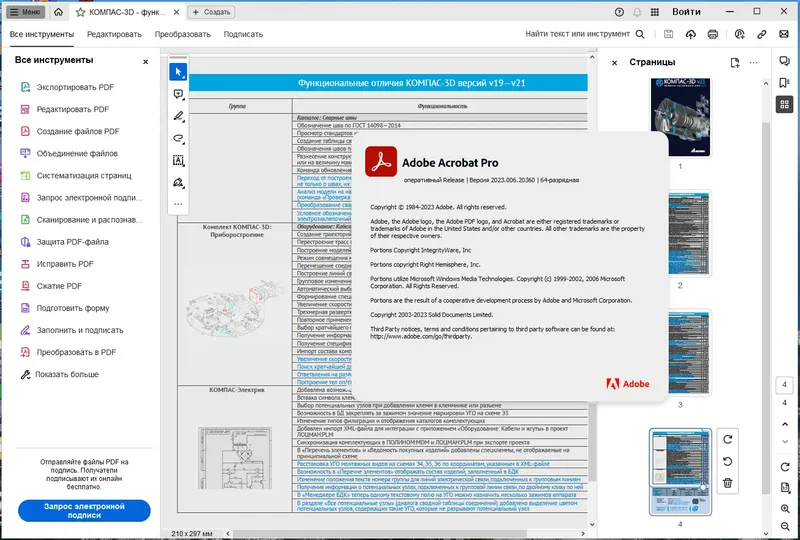Image resolution: width=800 pixels, height=540 pixels.
Task: Select page 1 thumbnail
Action: click(x=680, y=117)
